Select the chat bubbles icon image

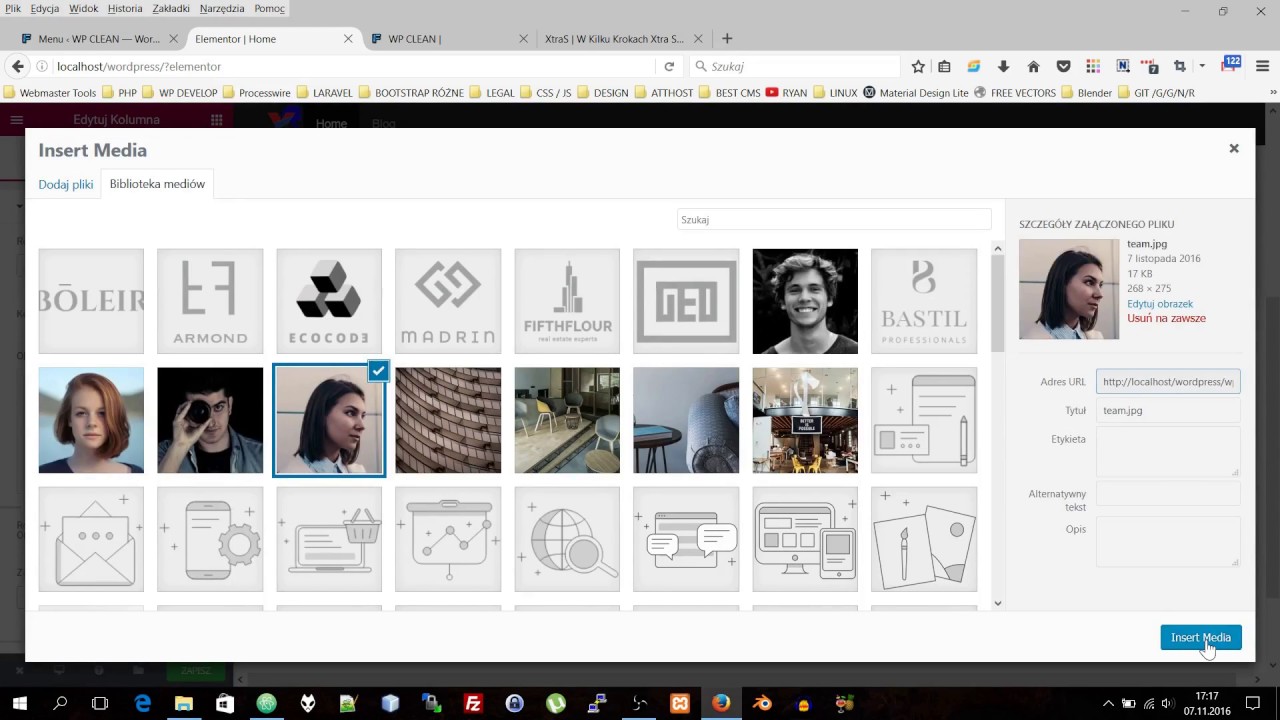click(x=686, y=539)
